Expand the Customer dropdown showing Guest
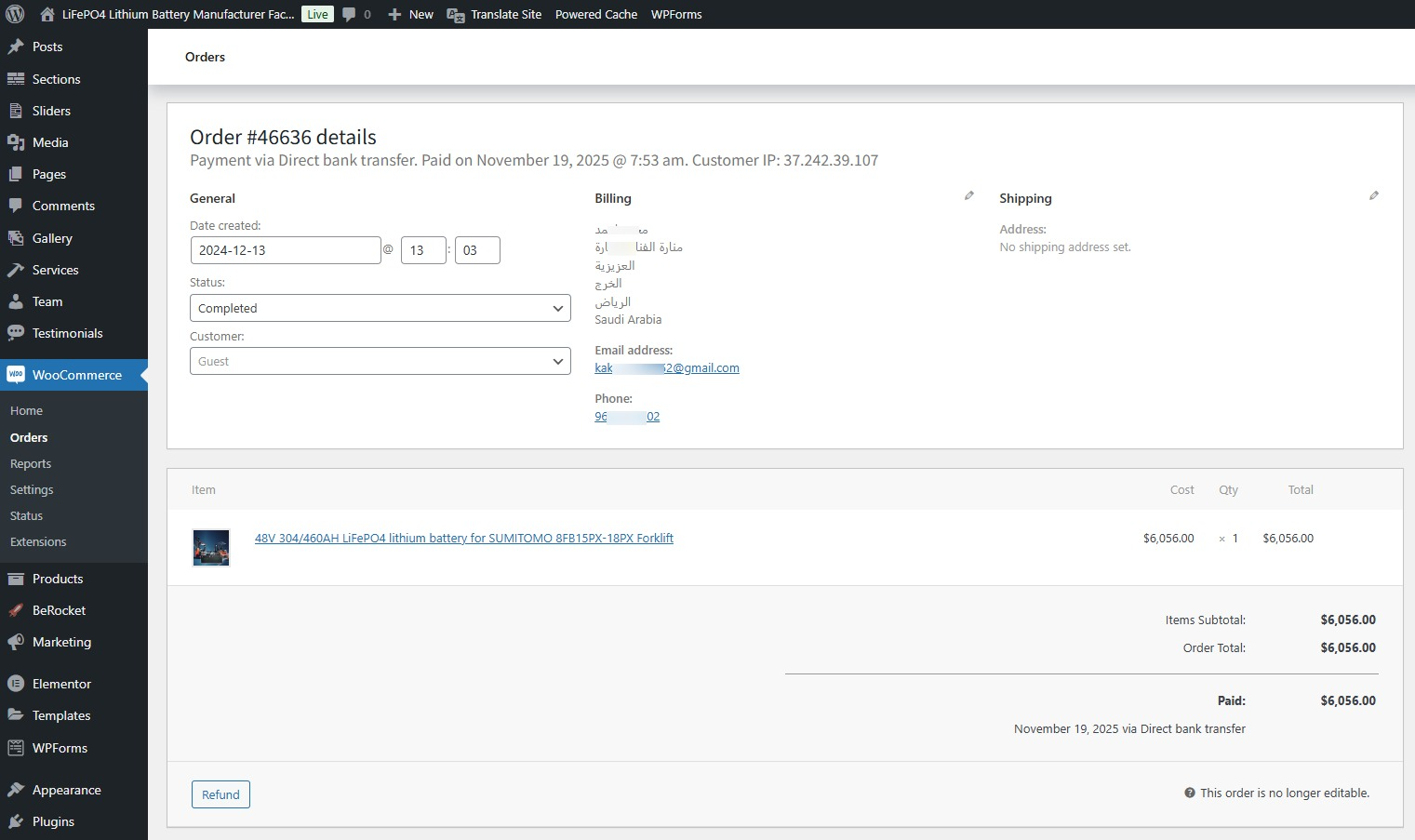This screenshot has height=840, width=1415. coord(380,361)
